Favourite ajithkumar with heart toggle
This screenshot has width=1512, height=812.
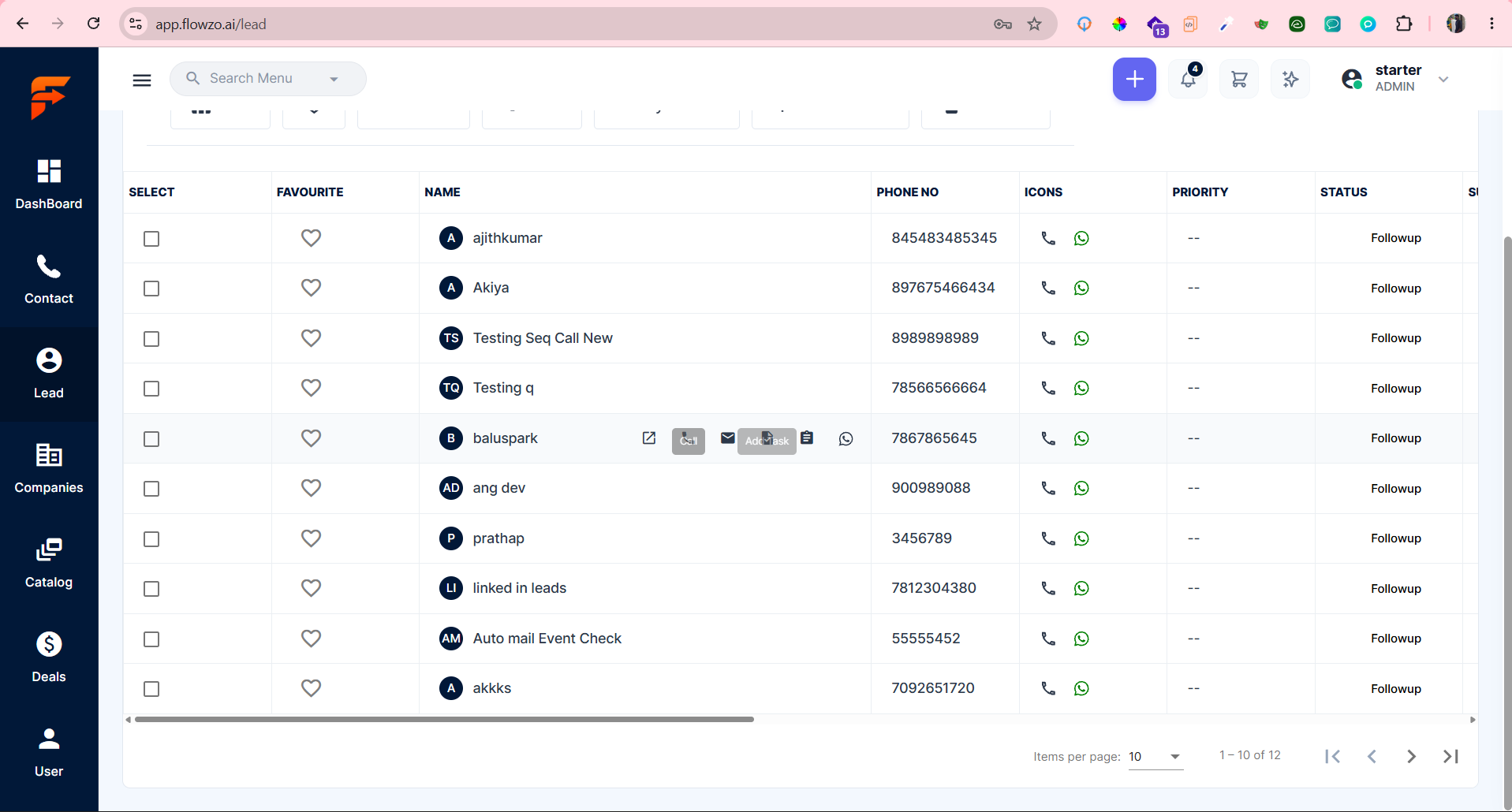(x=312, y=238)
